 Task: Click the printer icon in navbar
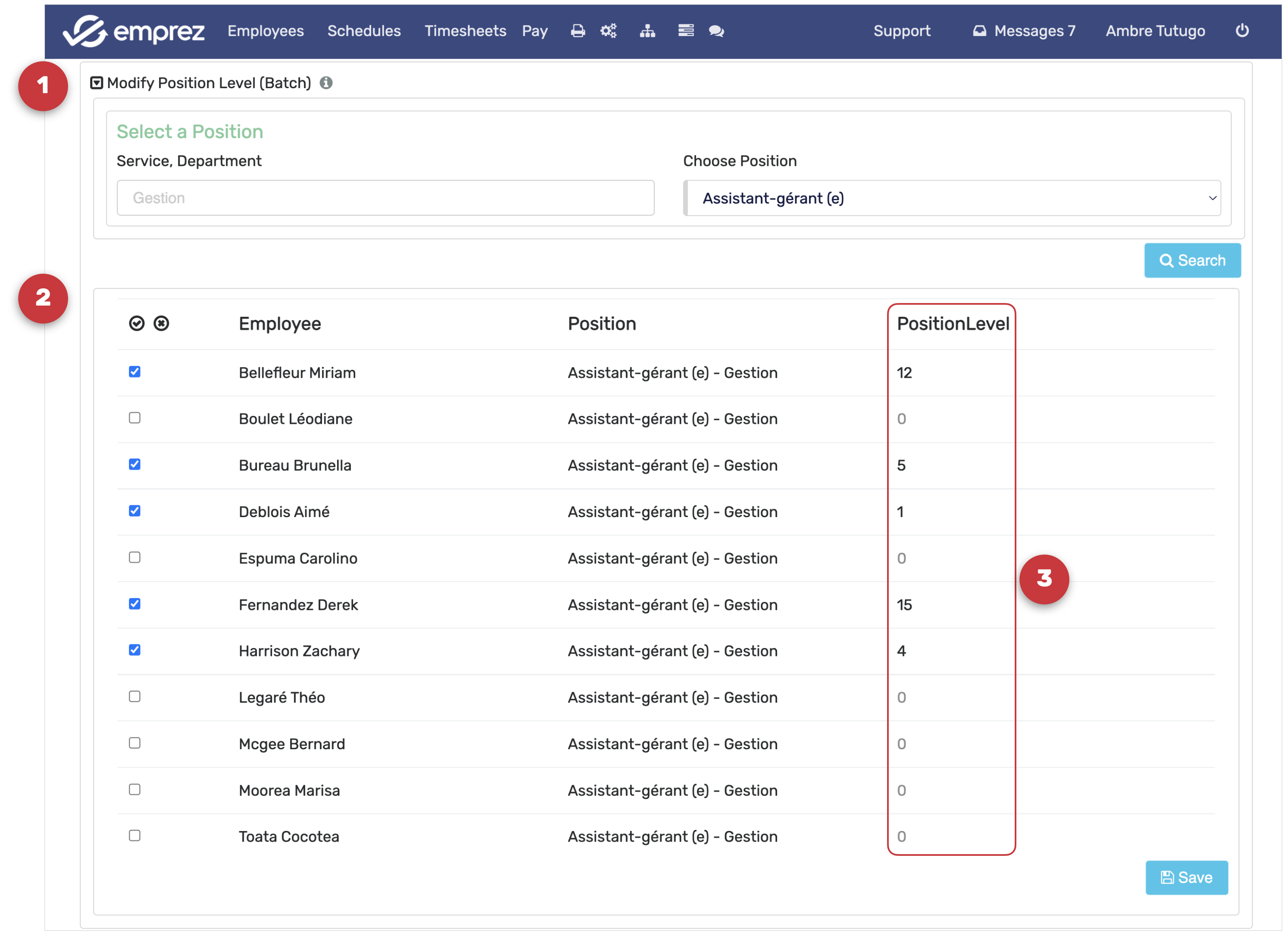click(578, 31)
